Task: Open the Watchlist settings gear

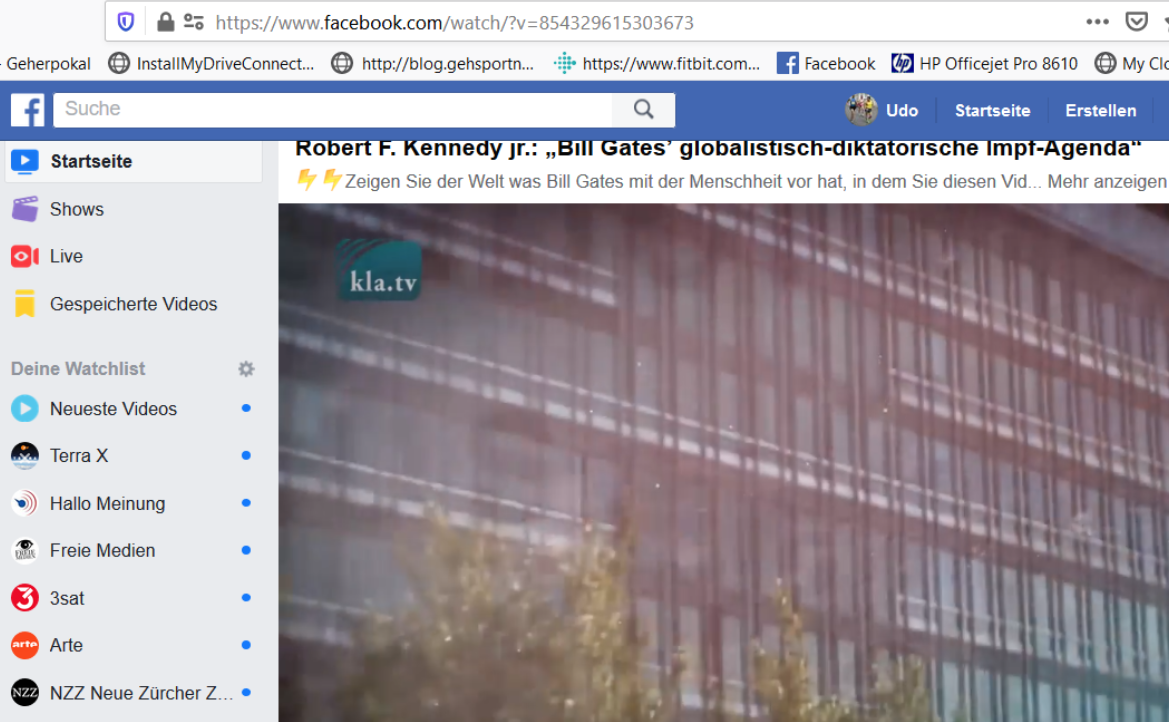Action: coord(246,368)
